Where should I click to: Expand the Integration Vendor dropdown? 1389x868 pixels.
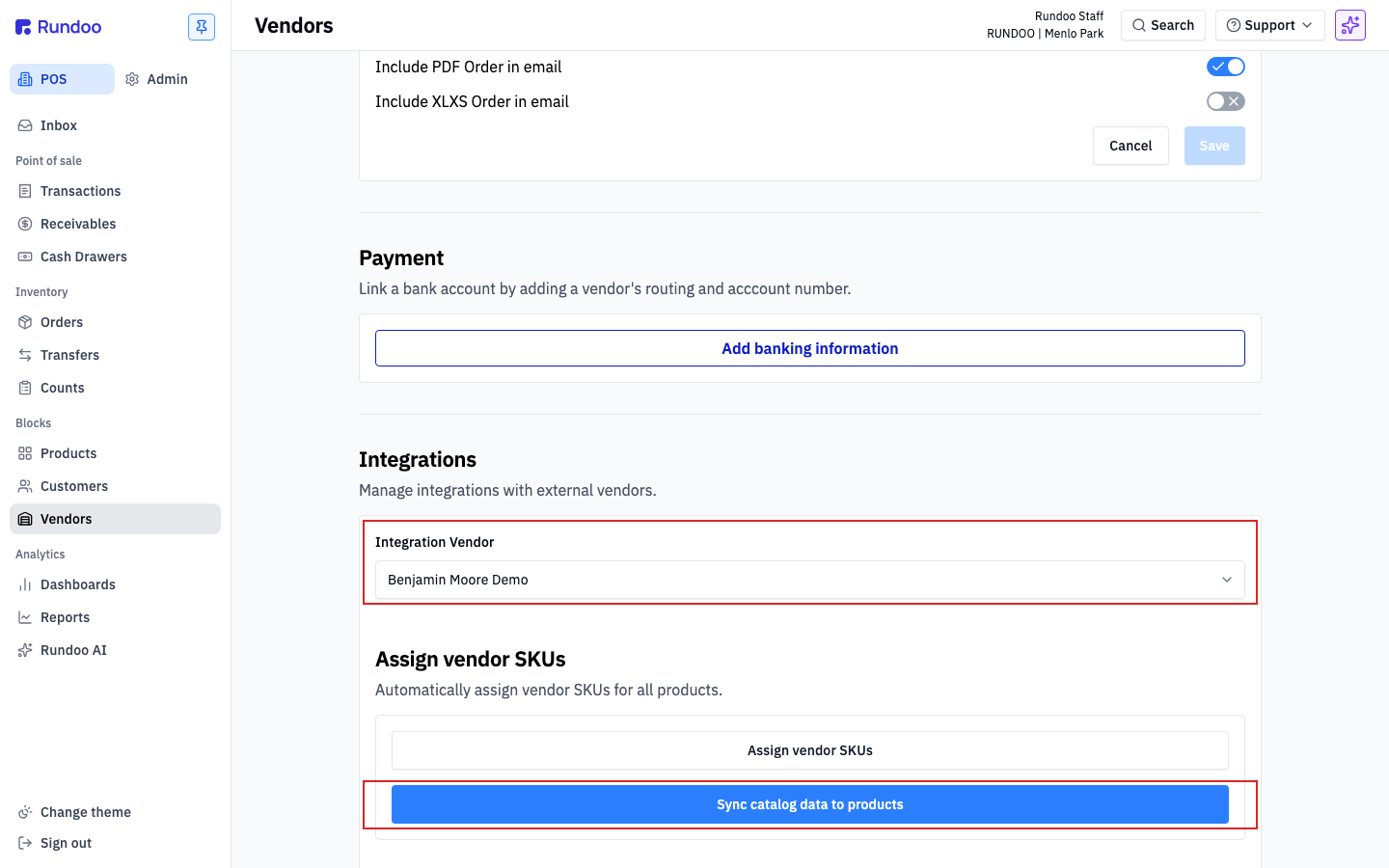click(x=810, y=580)
